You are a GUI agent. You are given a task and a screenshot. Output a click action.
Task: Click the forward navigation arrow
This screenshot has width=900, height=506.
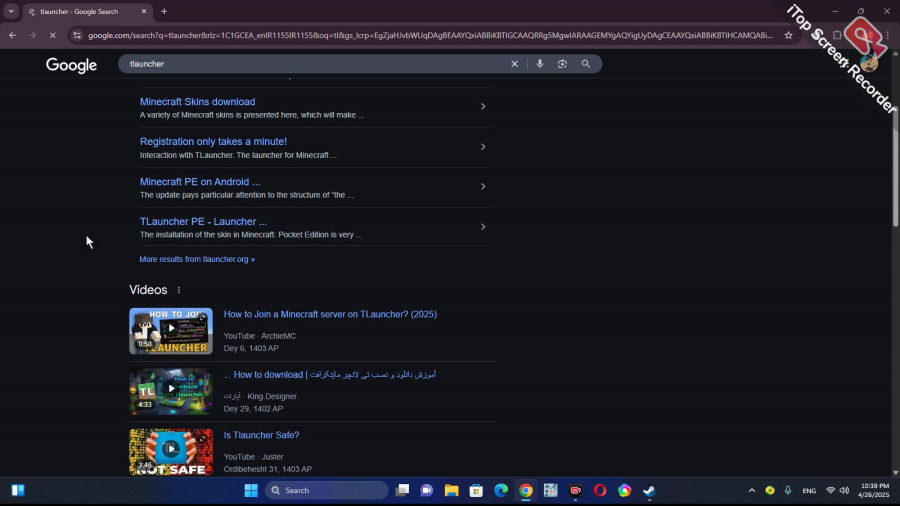point(32,35)
